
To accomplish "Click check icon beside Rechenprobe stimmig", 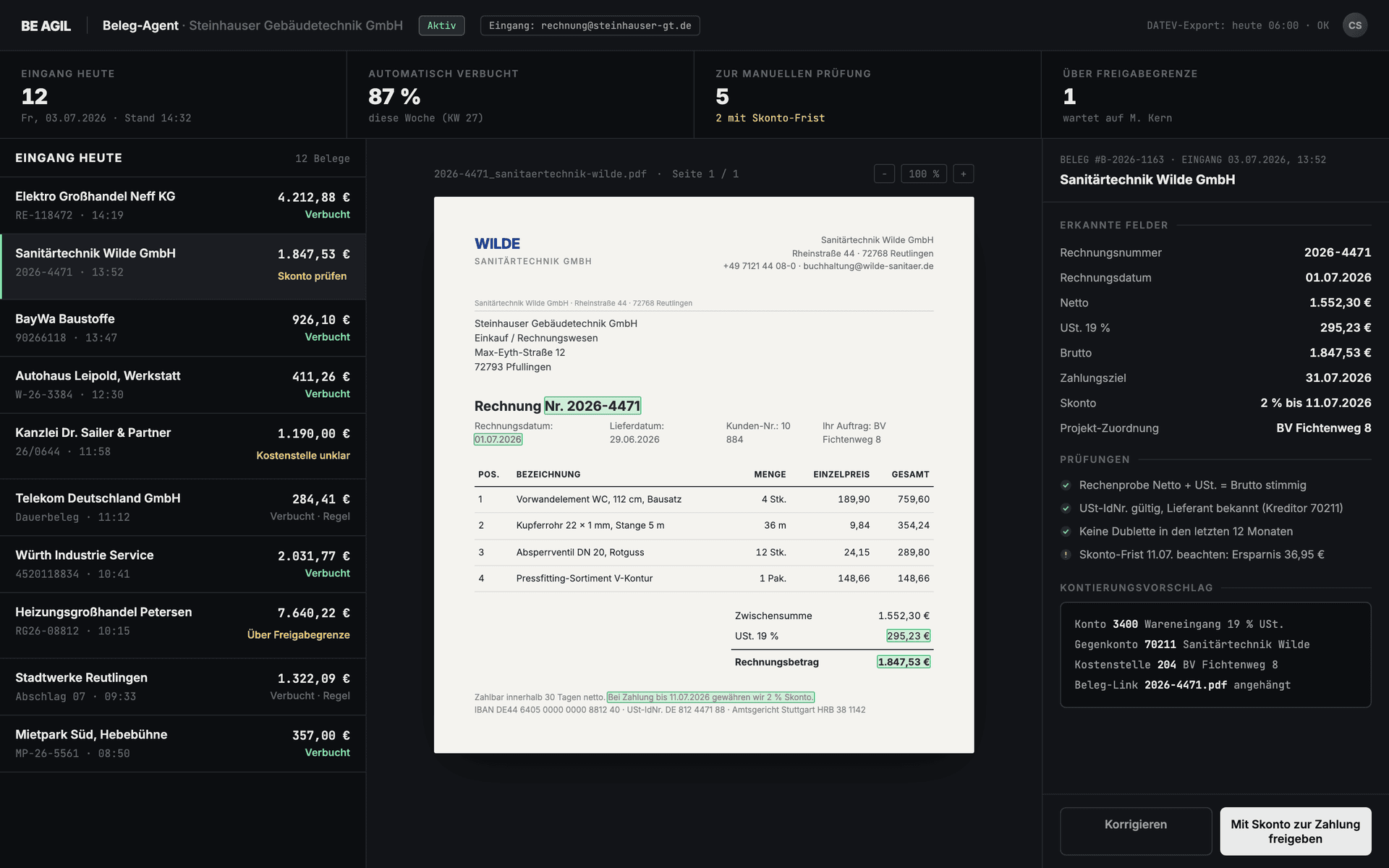I will [x=1066, y=485].
